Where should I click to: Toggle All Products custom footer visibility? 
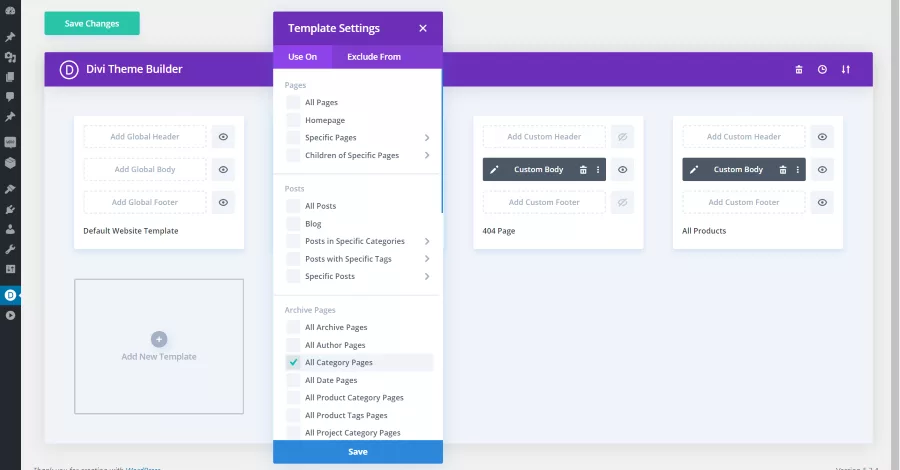pos(822,202)
